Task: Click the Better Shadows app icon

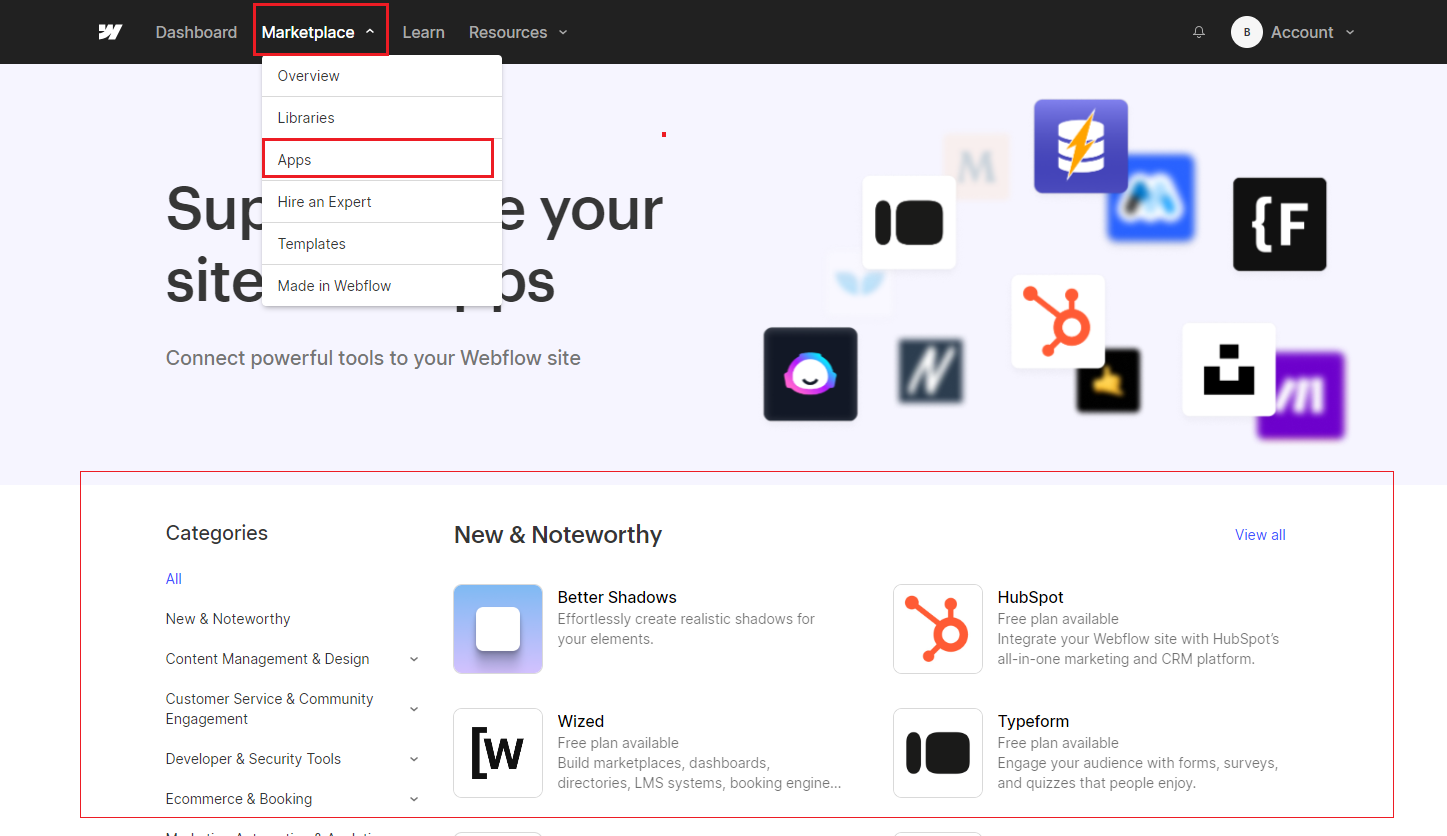Action: click(x=498, y=629)
